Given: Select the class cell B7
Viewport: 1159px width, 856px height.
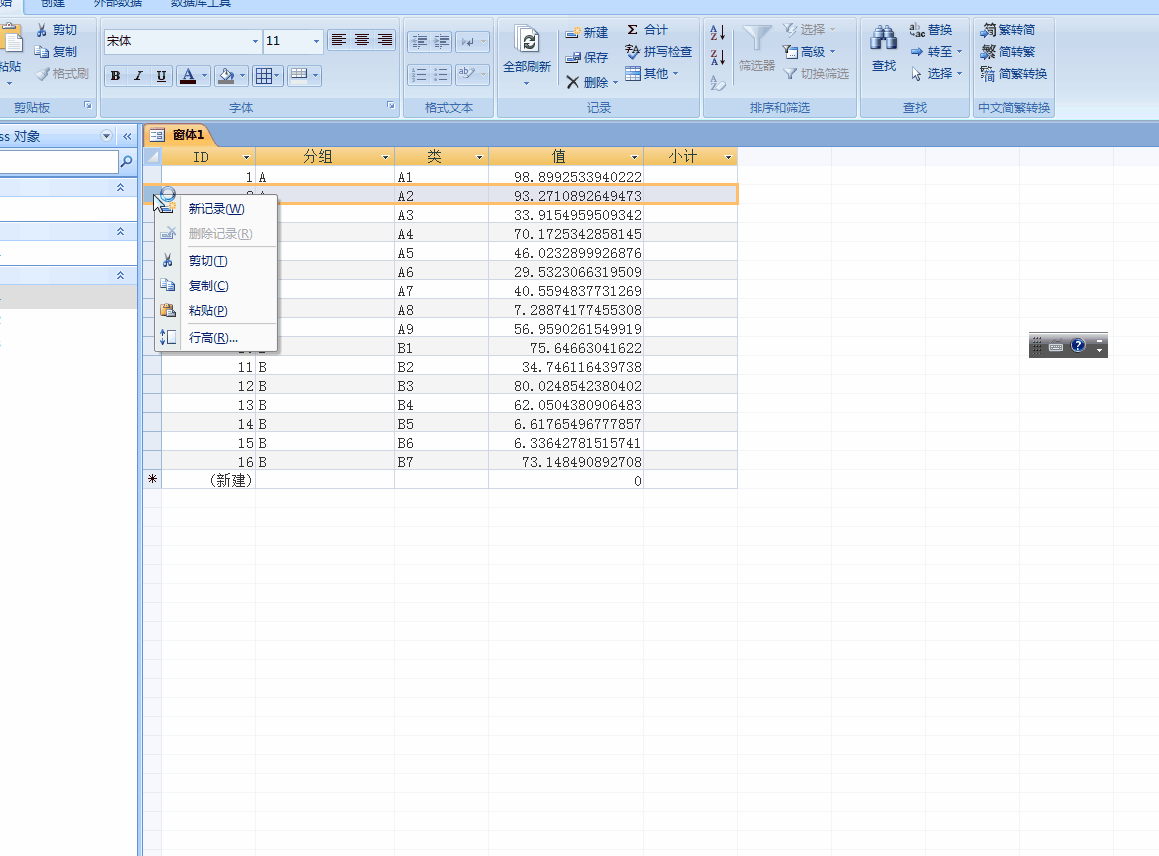Looking at the screenshot, I should (441, 462).
